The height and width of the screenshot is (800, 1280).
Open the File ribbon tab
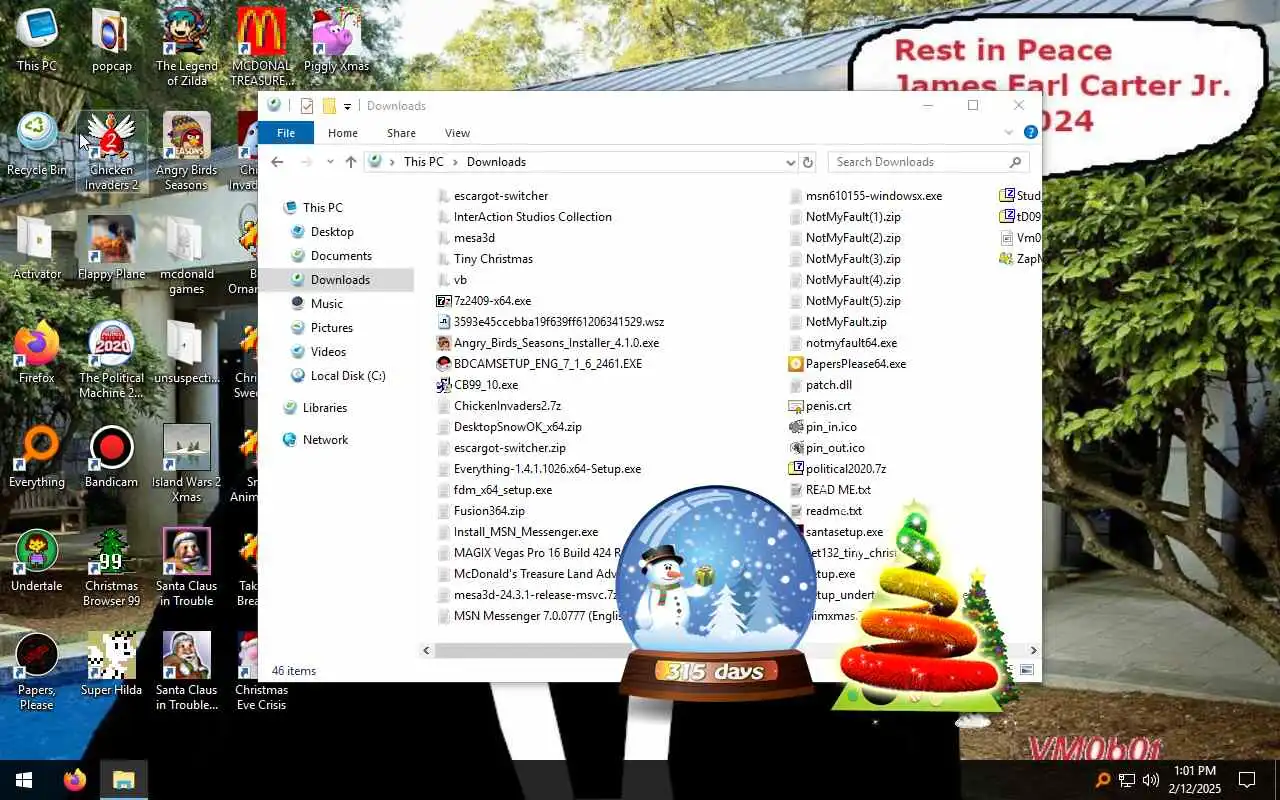click(x=286, y=133)
